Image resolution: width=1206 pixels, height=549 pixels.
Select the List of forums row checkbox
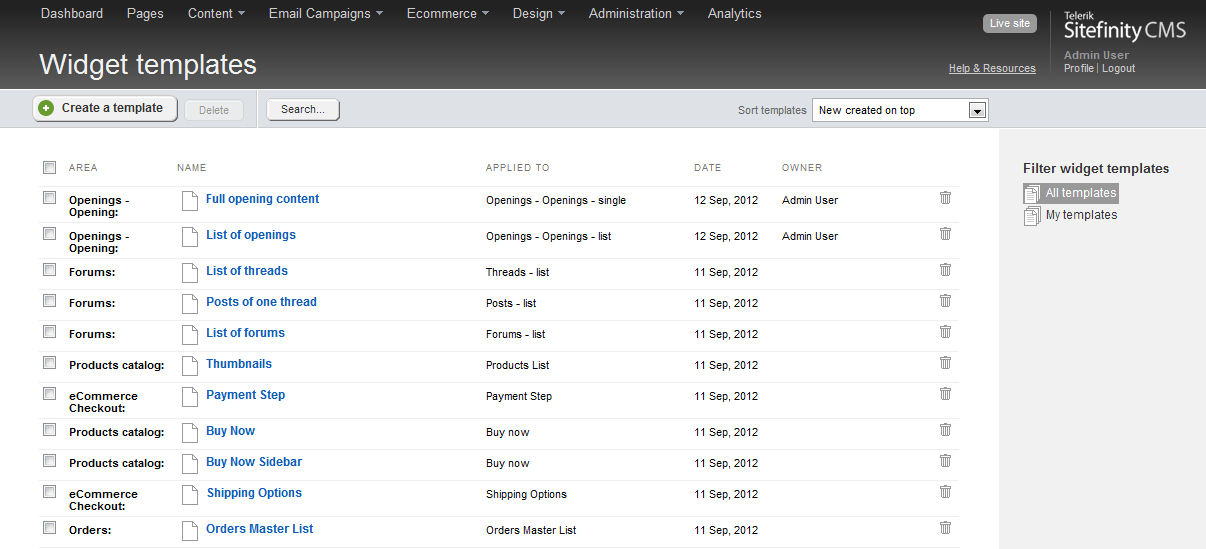coord(50,332)
